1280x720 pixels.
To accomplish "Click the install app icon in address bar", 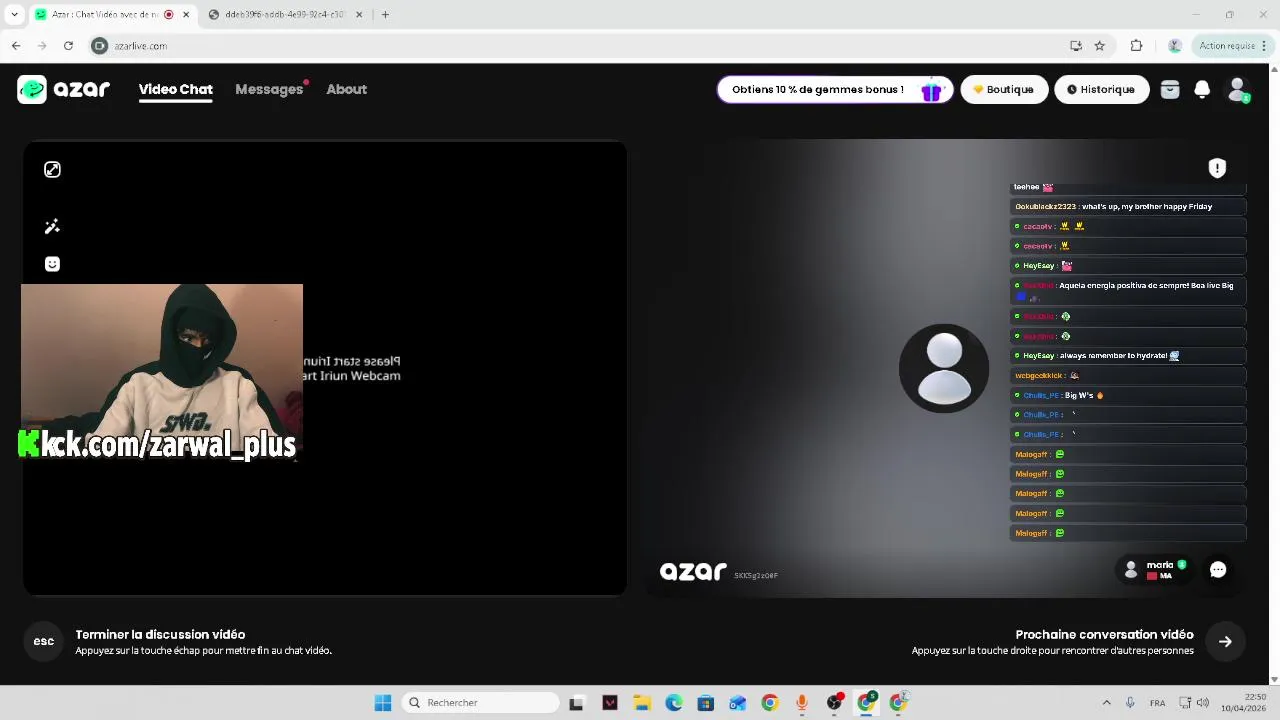I will click(x=1076, y=45).
